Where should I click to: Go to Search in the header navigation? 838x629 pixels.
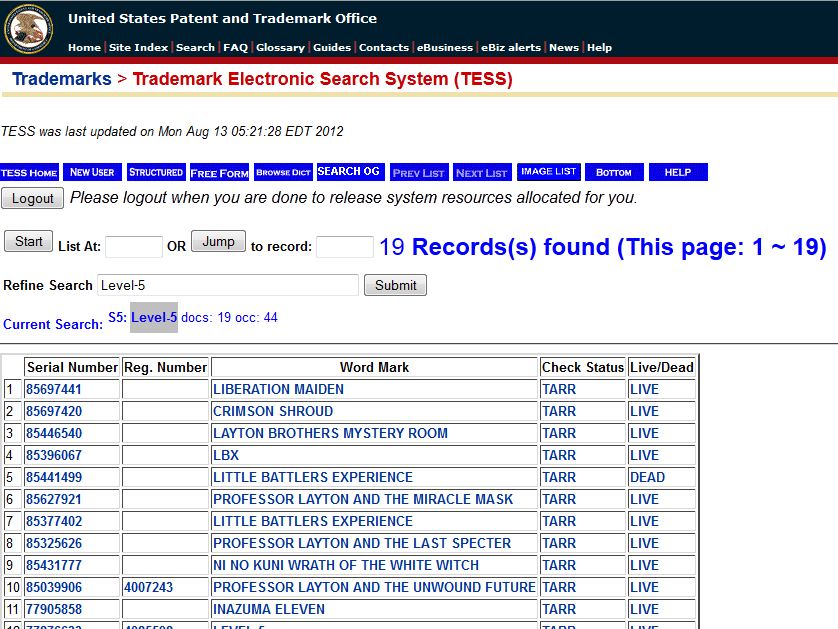point(195,48)
